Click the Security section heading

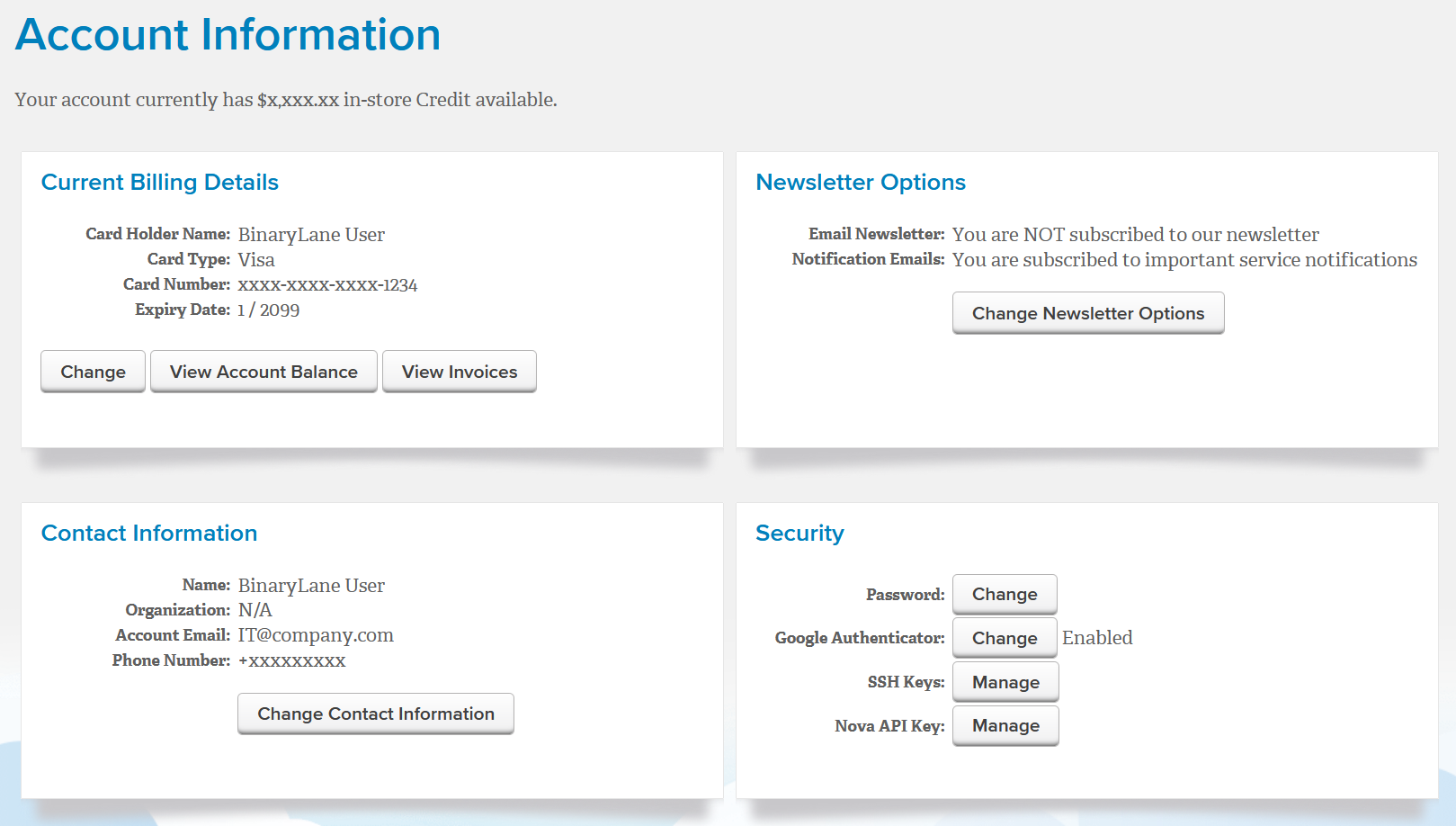tap(799, 534)
